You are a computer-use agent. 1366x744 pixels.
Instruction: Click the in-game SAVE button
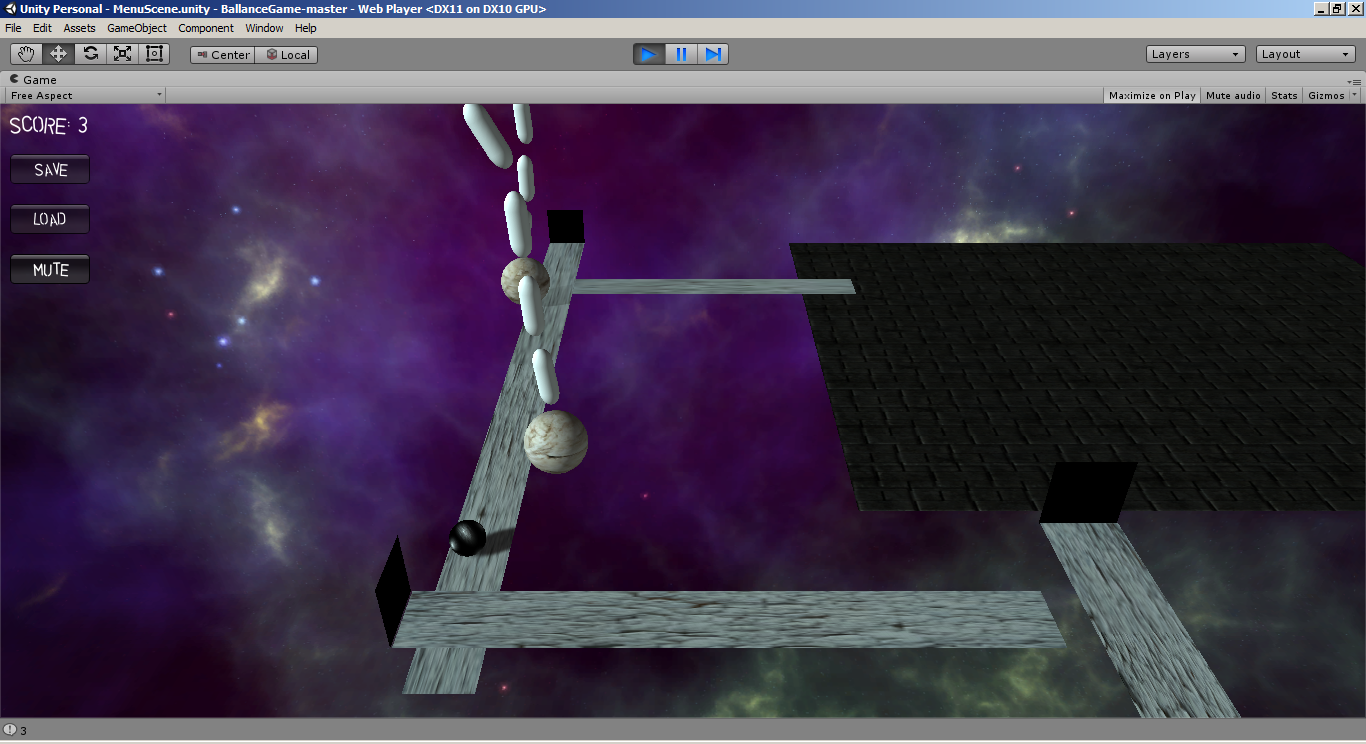(49, 169)
